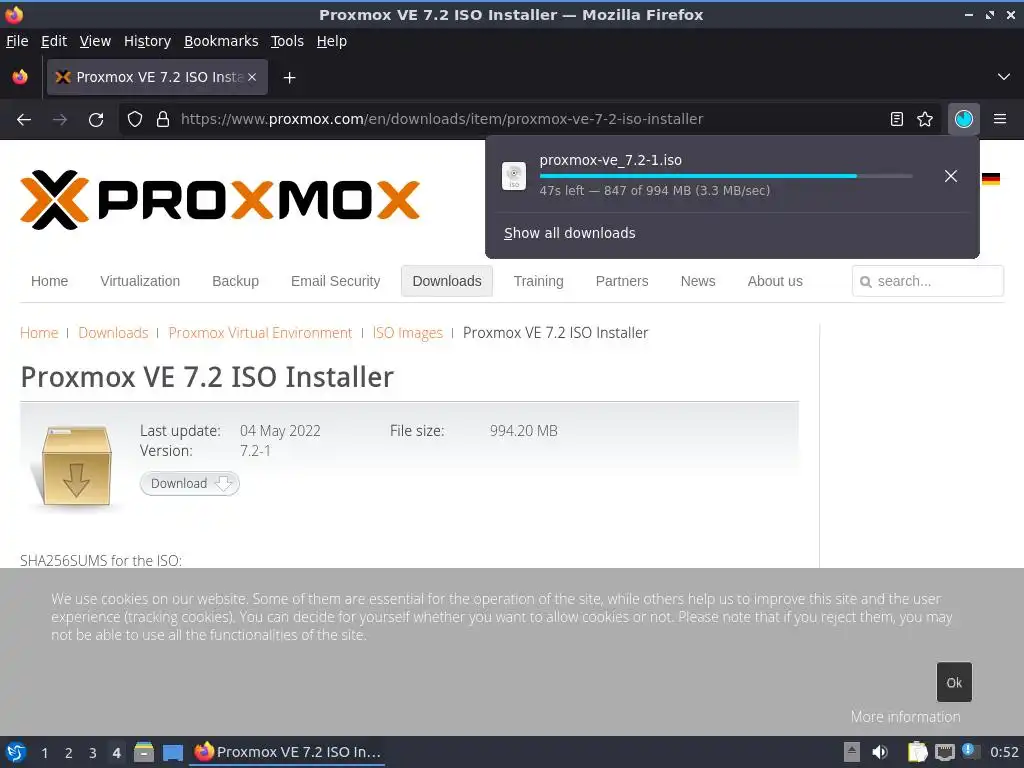Go to Home in site navigation
Image resolution: width=1024 pixels, height=768 pixels.
coord(50,281)
